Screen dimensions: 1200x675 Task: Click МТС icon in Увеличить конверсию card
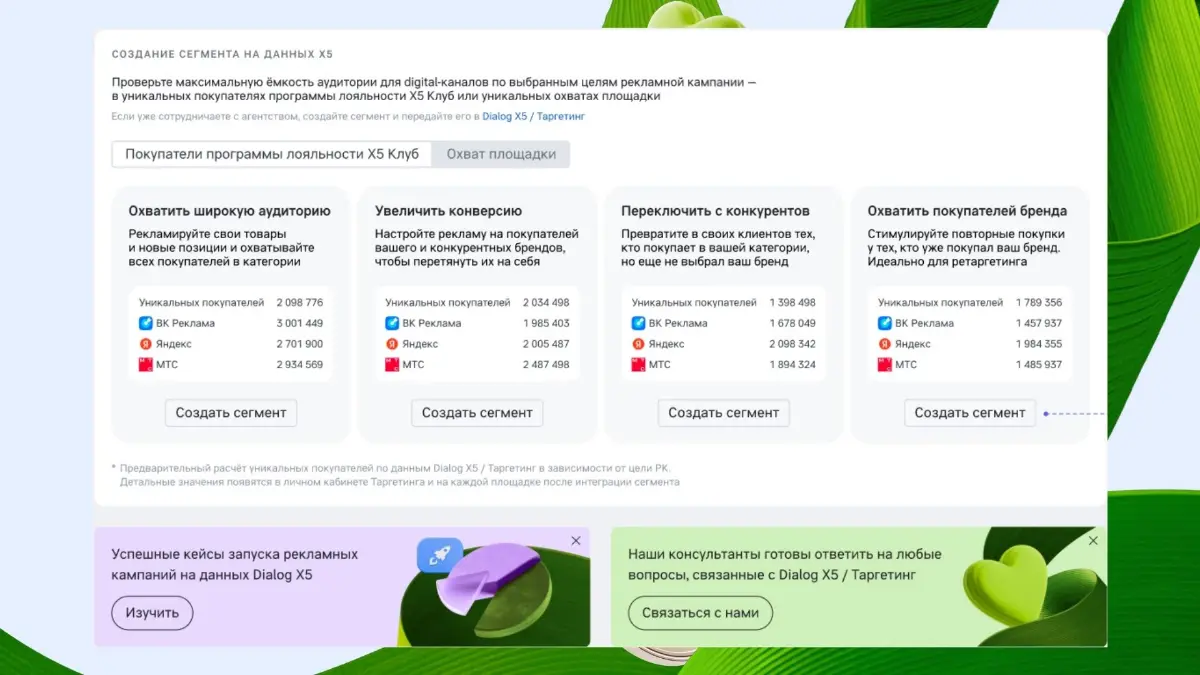(392, 365)
